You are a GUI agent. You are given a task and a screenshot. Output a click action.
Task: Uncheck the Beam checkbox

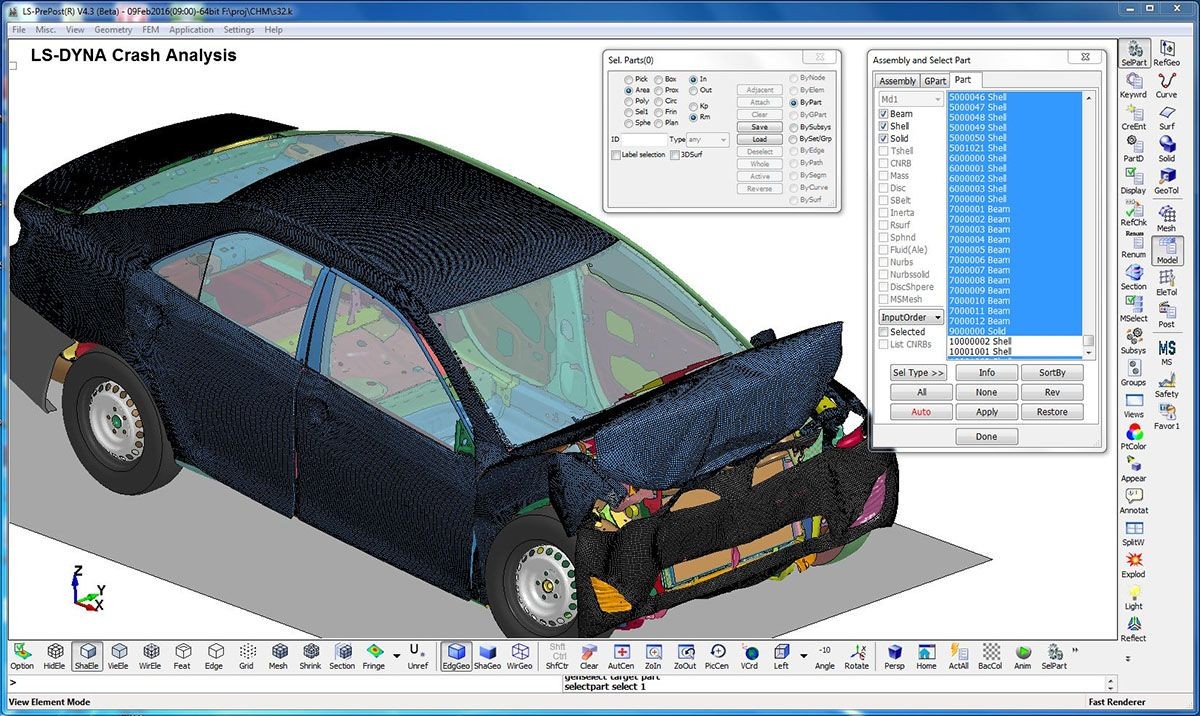883,114
